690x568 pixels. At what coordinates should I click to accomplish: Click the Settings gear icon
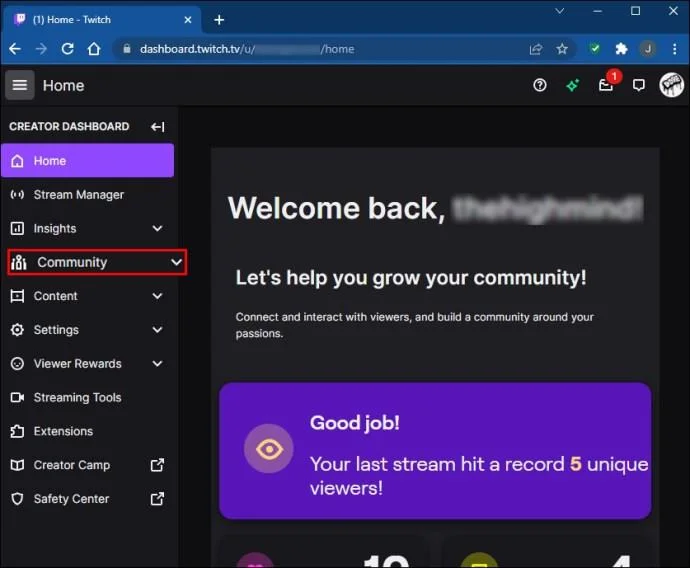coord(17,330)
